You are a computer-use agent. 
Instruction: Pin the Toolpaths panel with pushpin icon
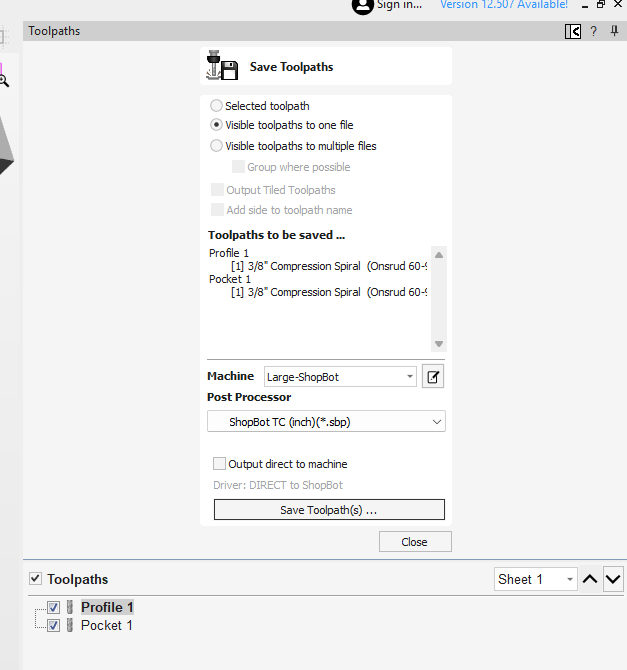tap(614, 31)
